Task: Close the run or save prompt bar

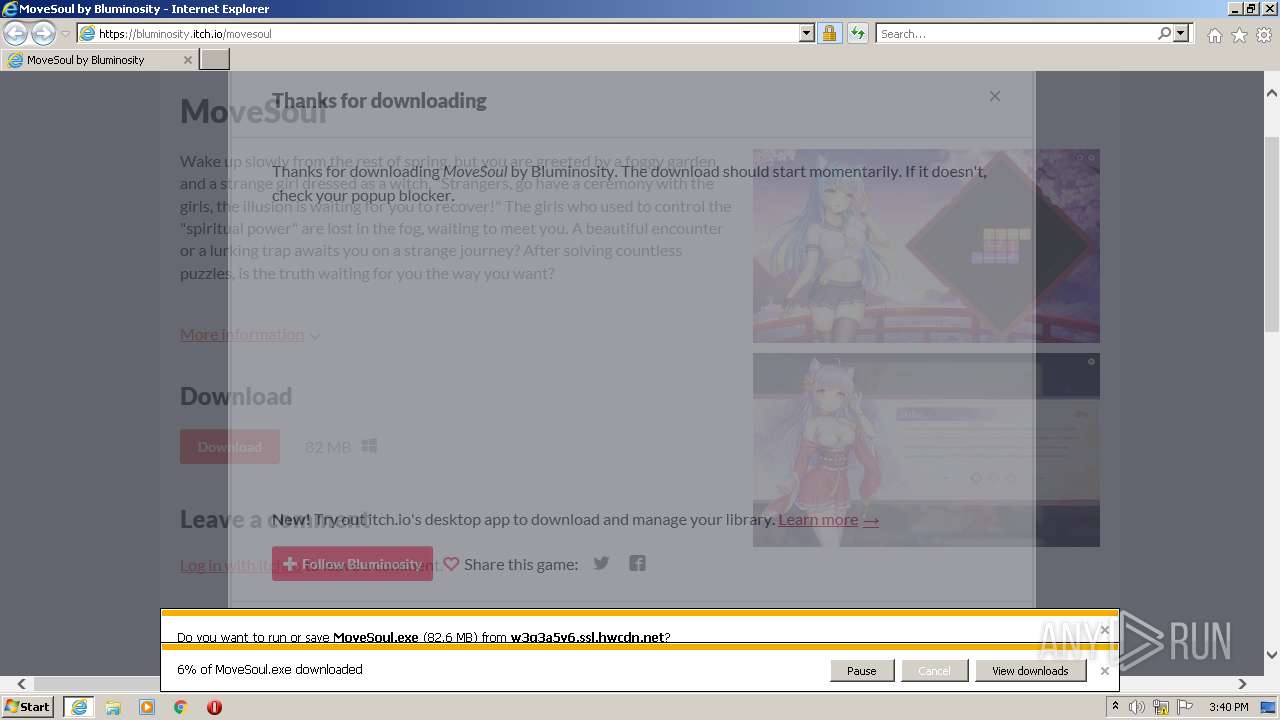Action: point(1104,630)
